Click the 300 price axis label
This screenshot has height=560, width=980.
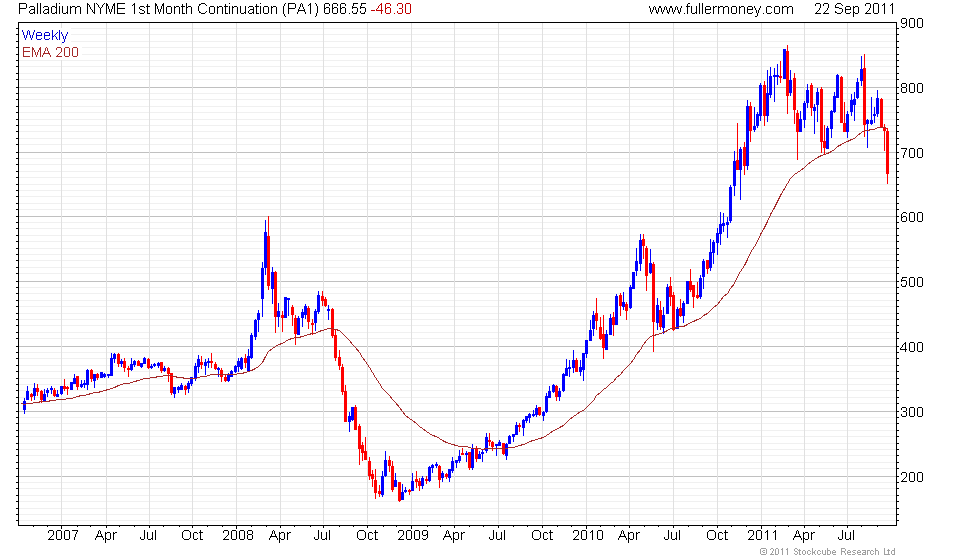coord(912,412)
